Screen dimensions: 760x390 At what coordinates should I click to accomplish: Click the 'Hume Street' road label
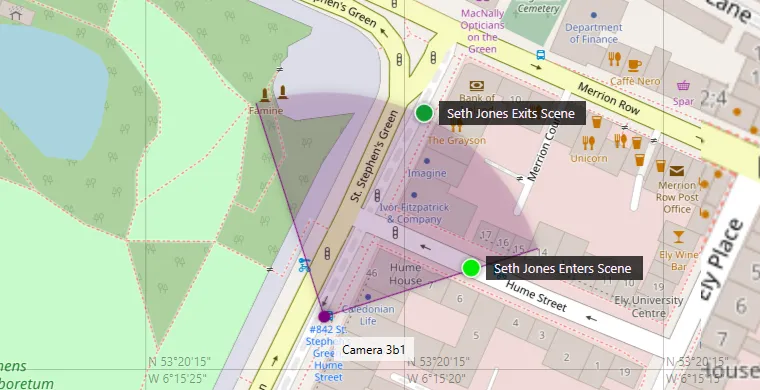click(x=536, y=296)
